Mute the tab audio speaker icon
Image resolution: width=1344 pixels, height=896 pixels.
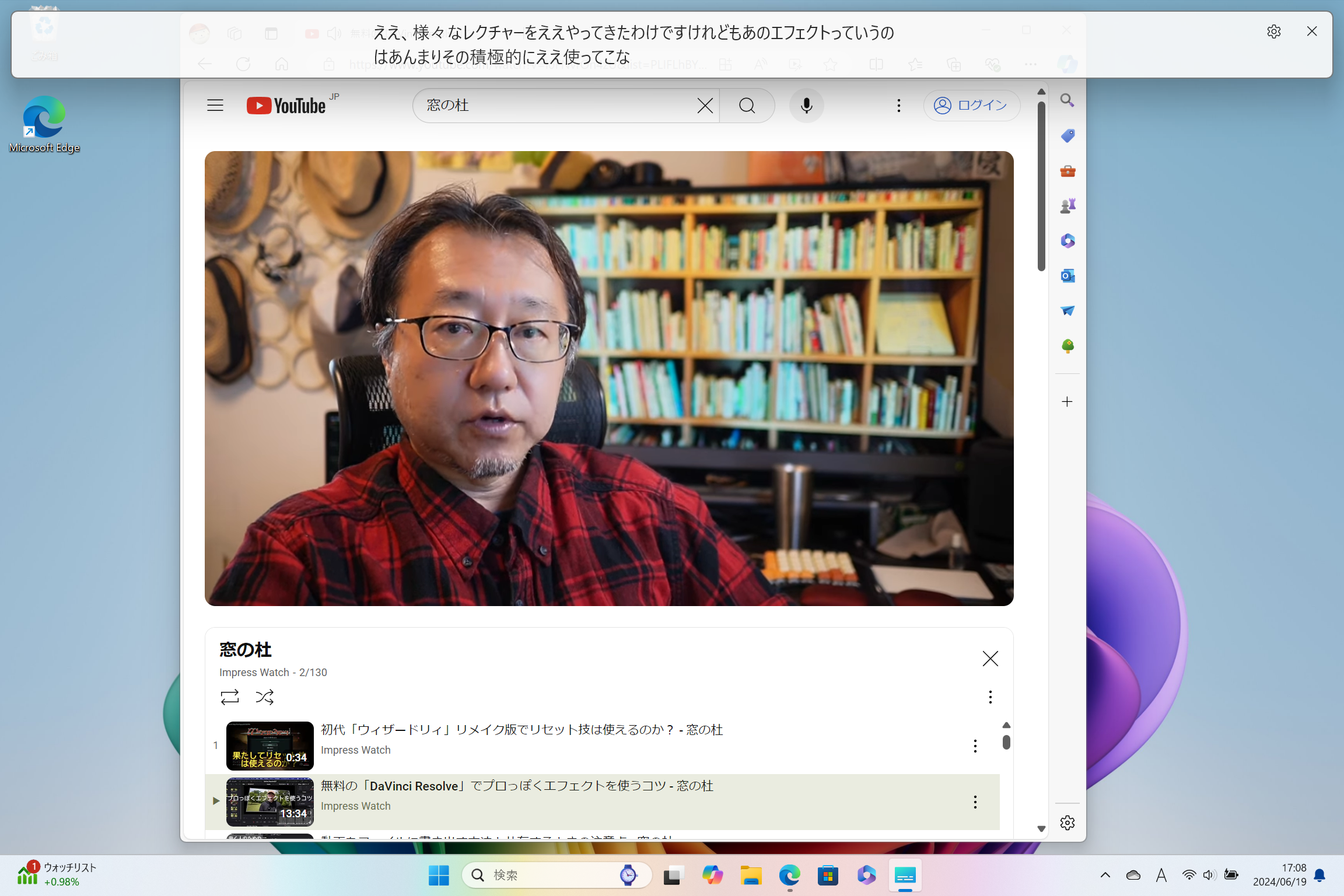[333, 33]
